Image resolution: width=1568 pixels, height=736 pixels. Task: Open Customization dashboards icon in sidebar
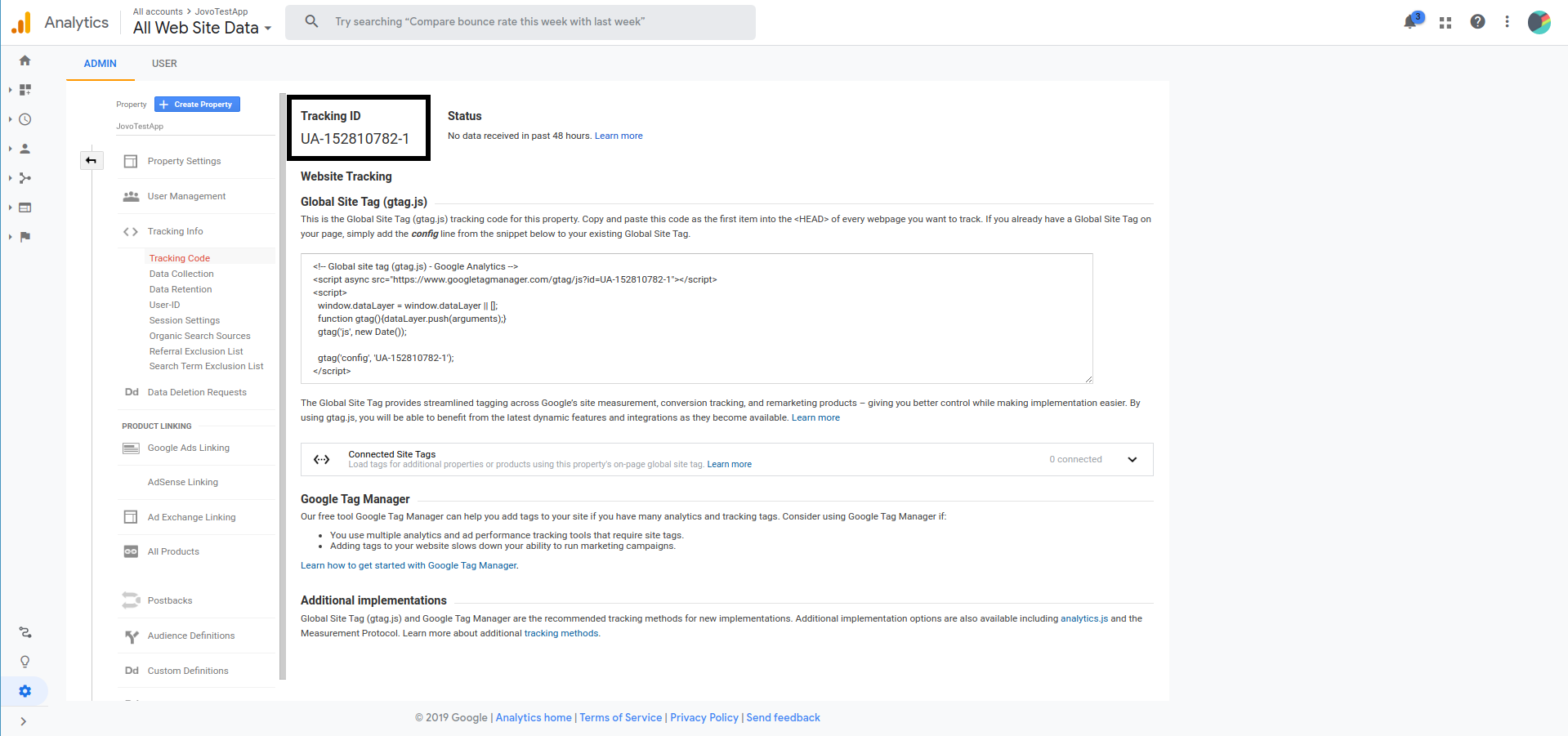[x=25, y=90]
